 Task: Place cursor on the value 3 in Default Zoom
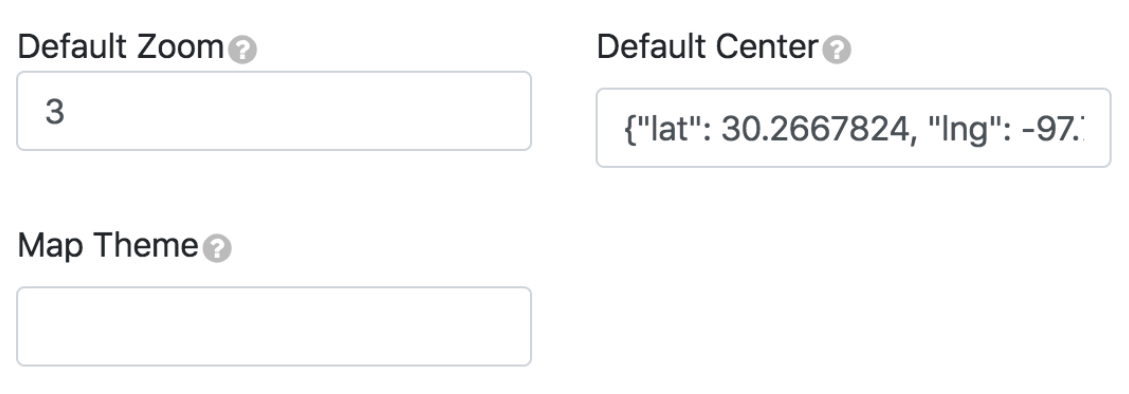coord(55,112)
